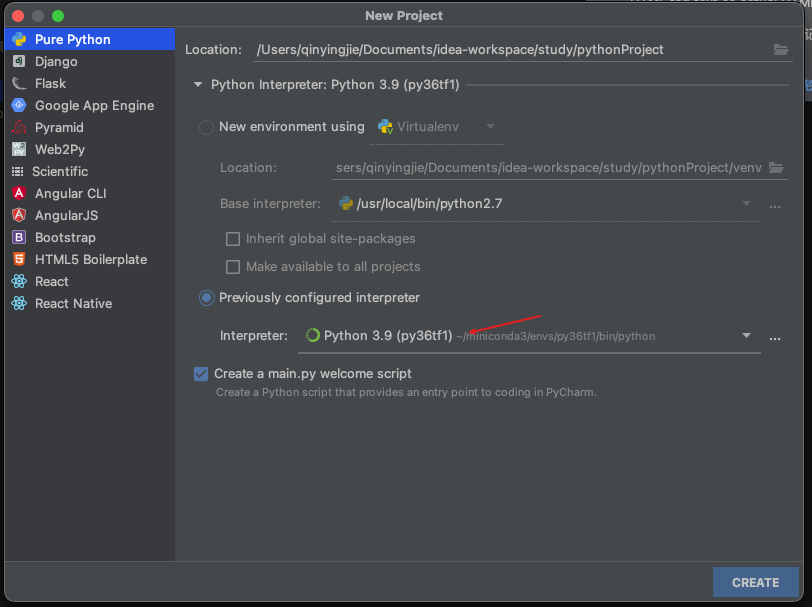Click the Web2Py icon
This screenshot has height=607, width=812.
[x=19, y=149]
